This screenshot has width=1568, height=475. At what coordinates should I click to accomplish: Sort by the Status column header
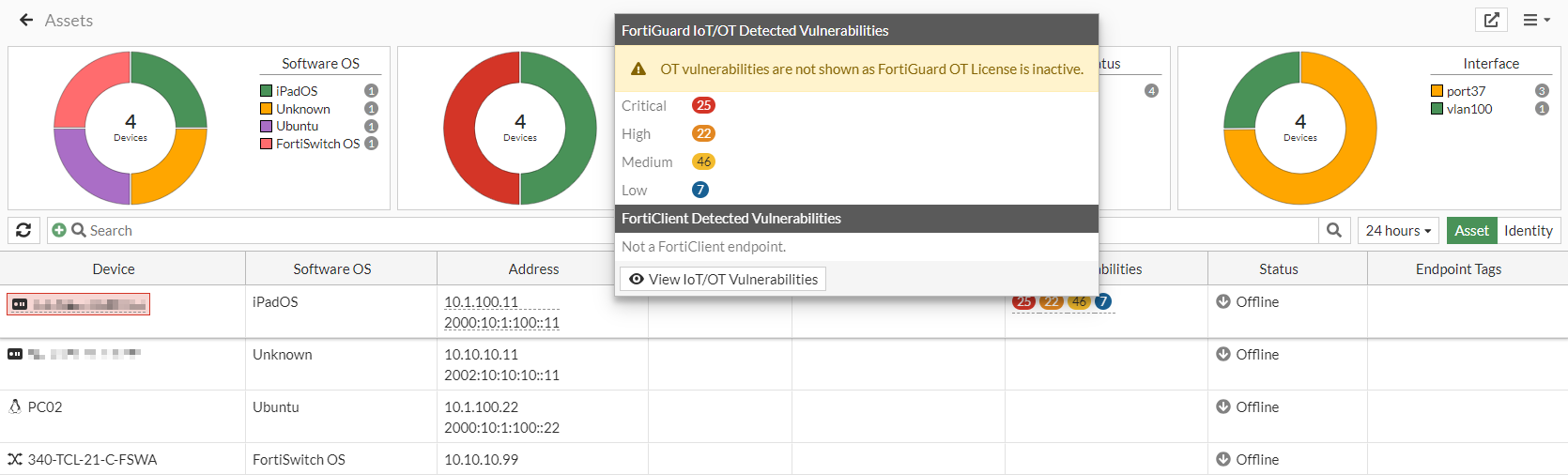point(1278,268)
